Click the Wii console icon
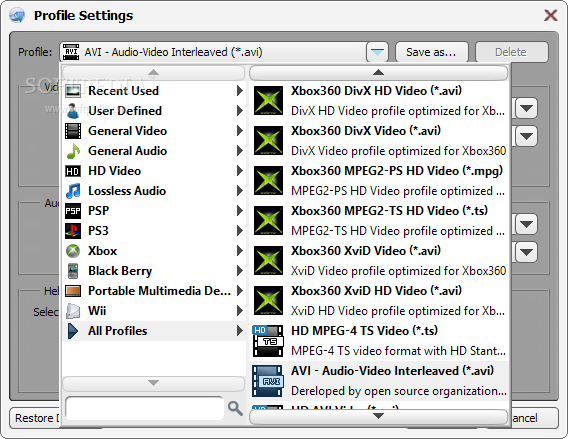The image size is (568, 439). pyautogui.click(x=73, y=311)
